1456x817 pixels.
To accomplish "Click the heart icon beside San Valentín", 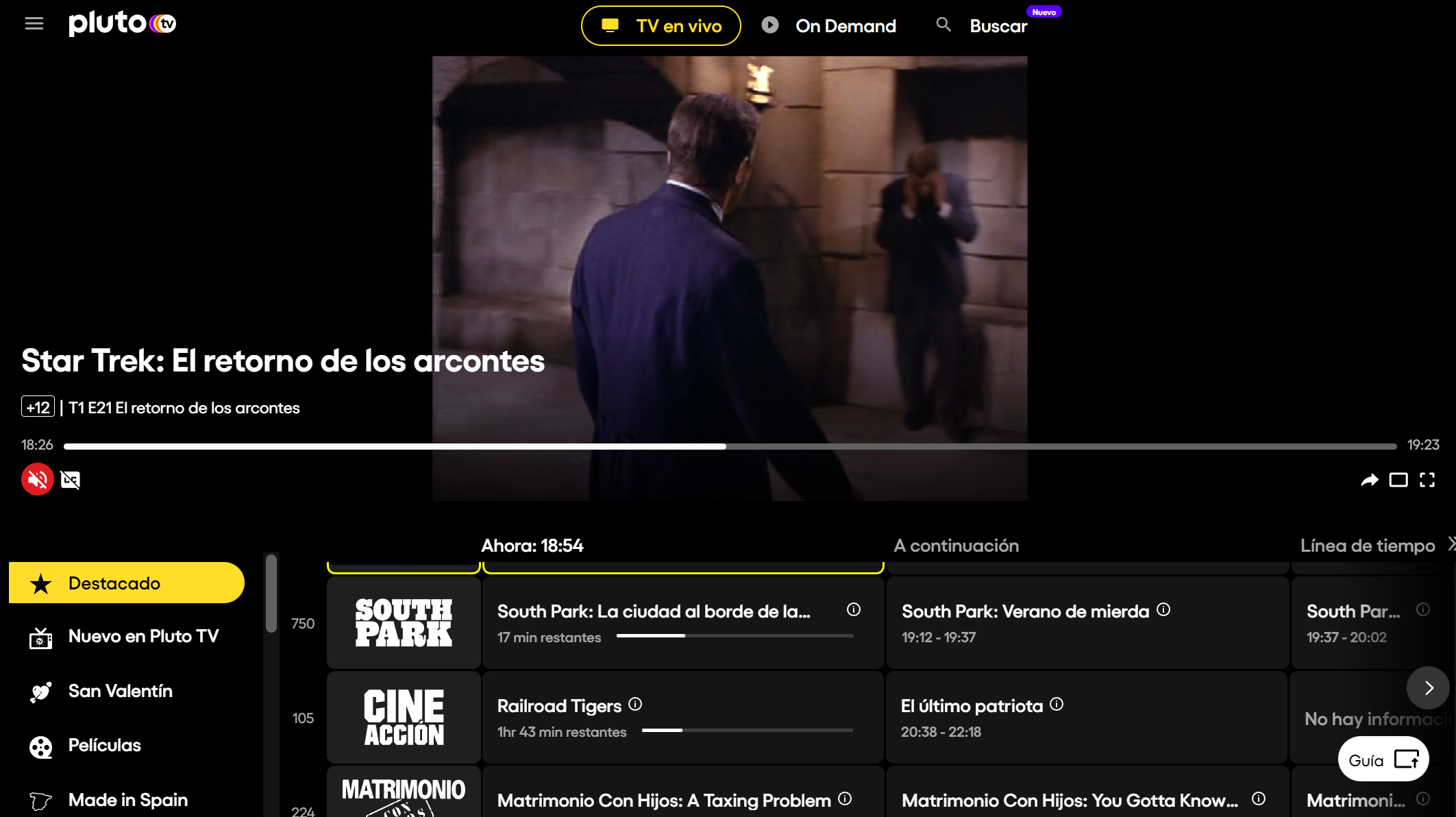I will click(x=41, y=692).
